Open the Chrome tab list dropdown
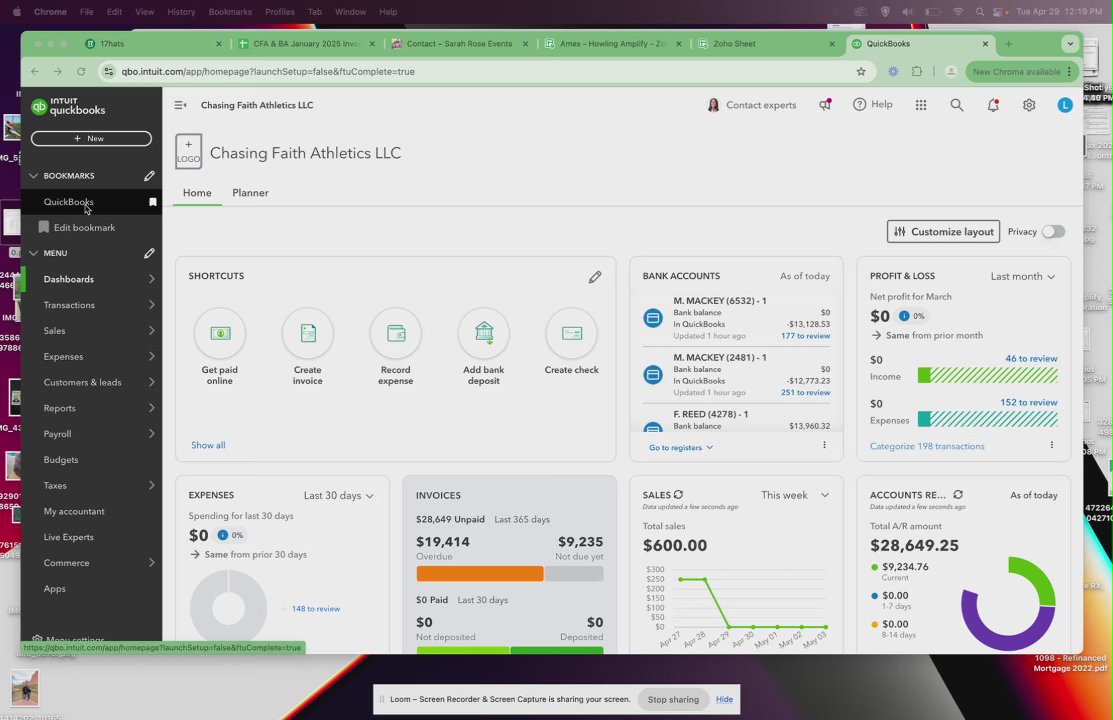The width and height of the screenshot is (1113, 720). click(x=1070, y=44)
